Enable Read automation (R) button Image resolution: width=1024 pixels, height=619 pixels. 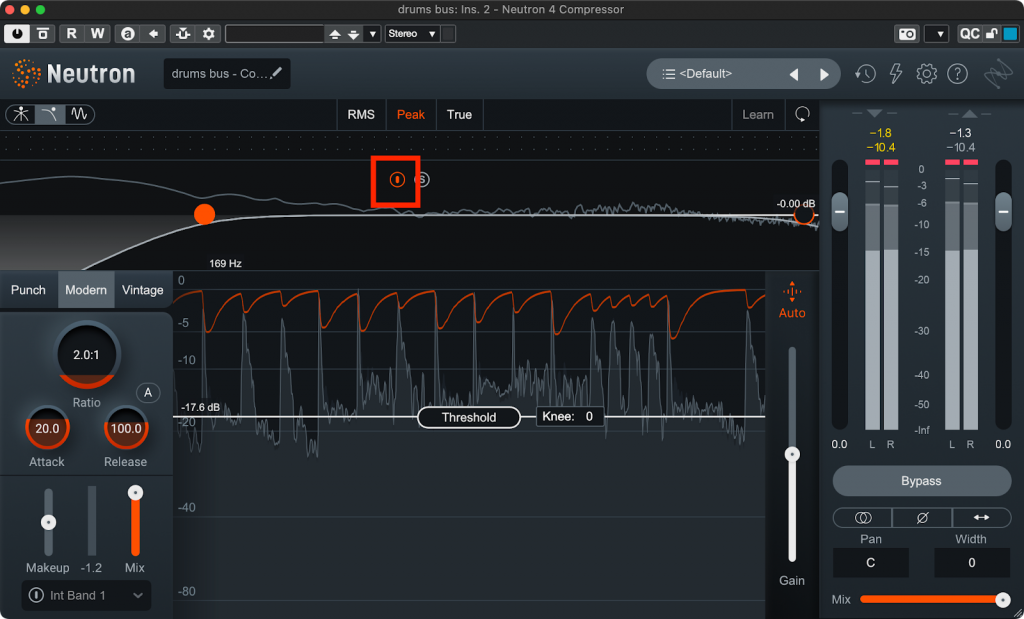point(71,33)
